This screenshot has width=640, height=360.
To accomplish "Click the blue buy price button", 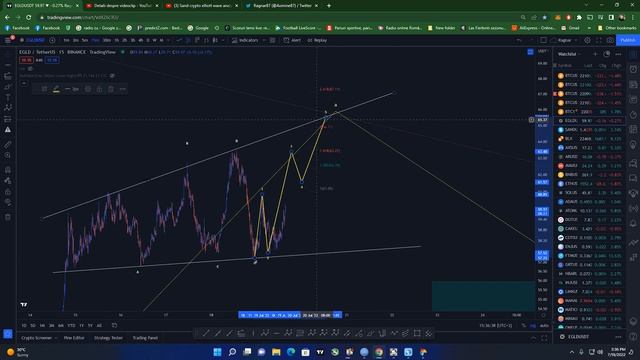I will [x=52, y=60].
